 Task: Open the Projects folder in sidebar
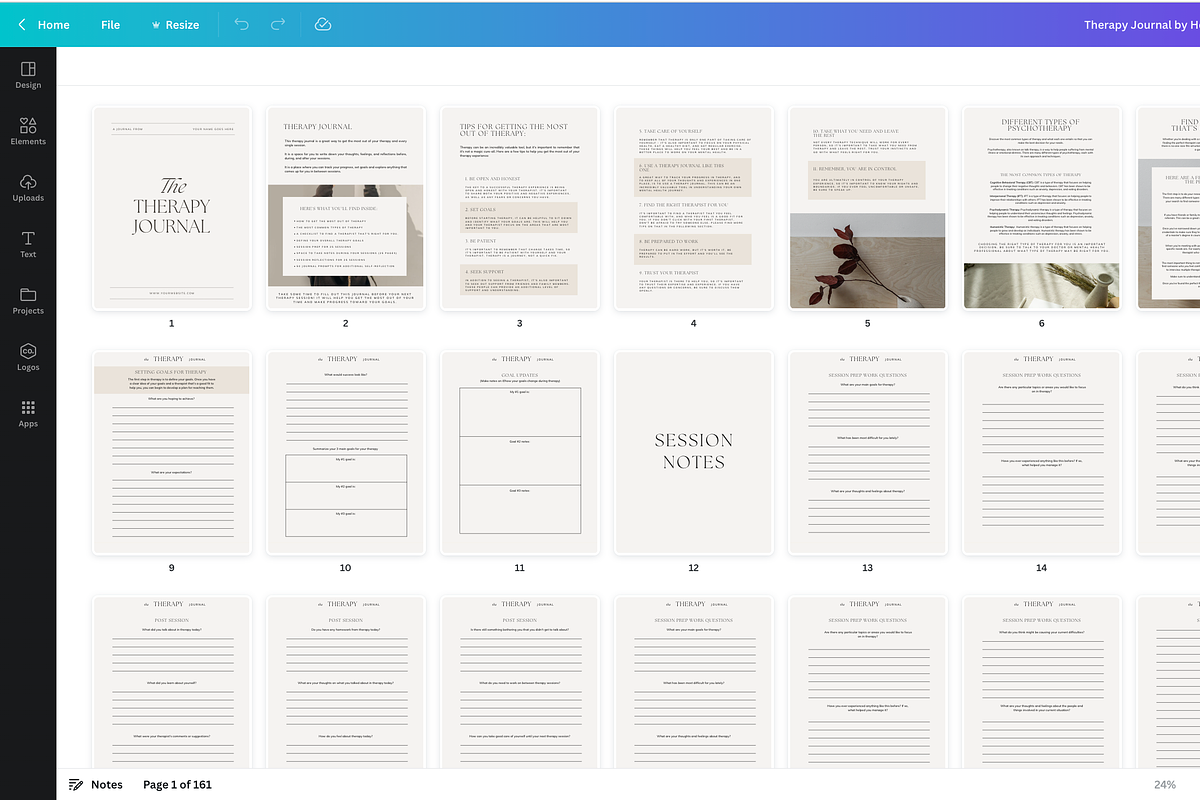(28, 300)
